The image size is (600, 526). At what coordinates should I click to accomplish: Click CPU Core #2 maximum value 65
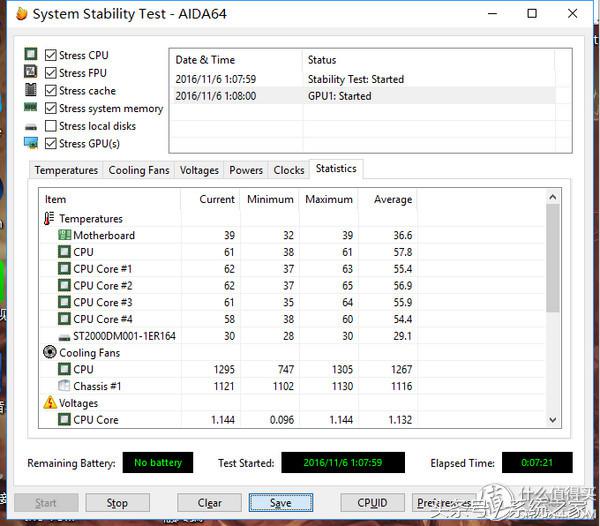tap(347, 286)
